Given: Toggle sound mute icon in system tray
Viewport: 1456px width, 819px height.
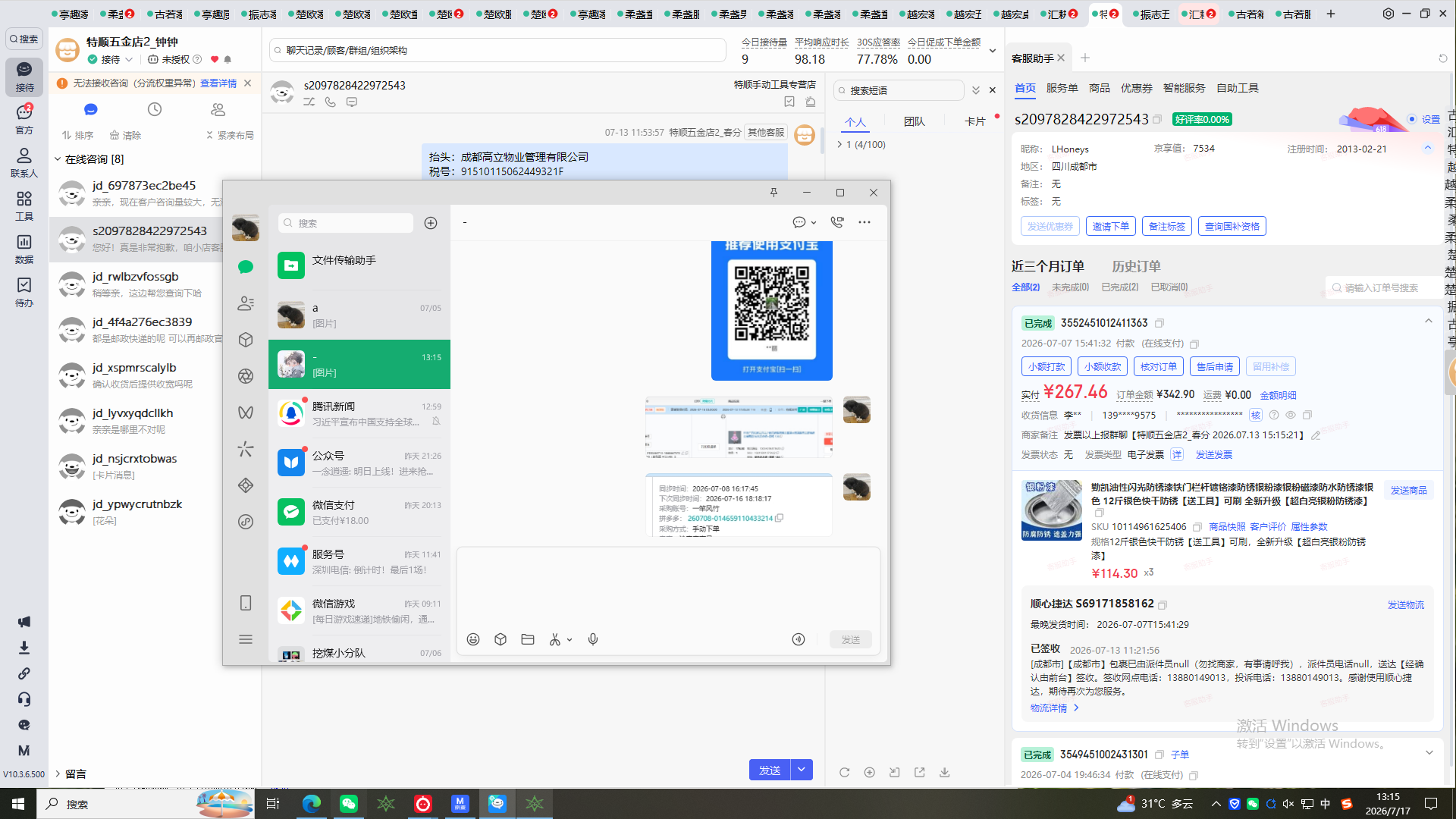Looking at the screenshot, I should (1288, 804).
